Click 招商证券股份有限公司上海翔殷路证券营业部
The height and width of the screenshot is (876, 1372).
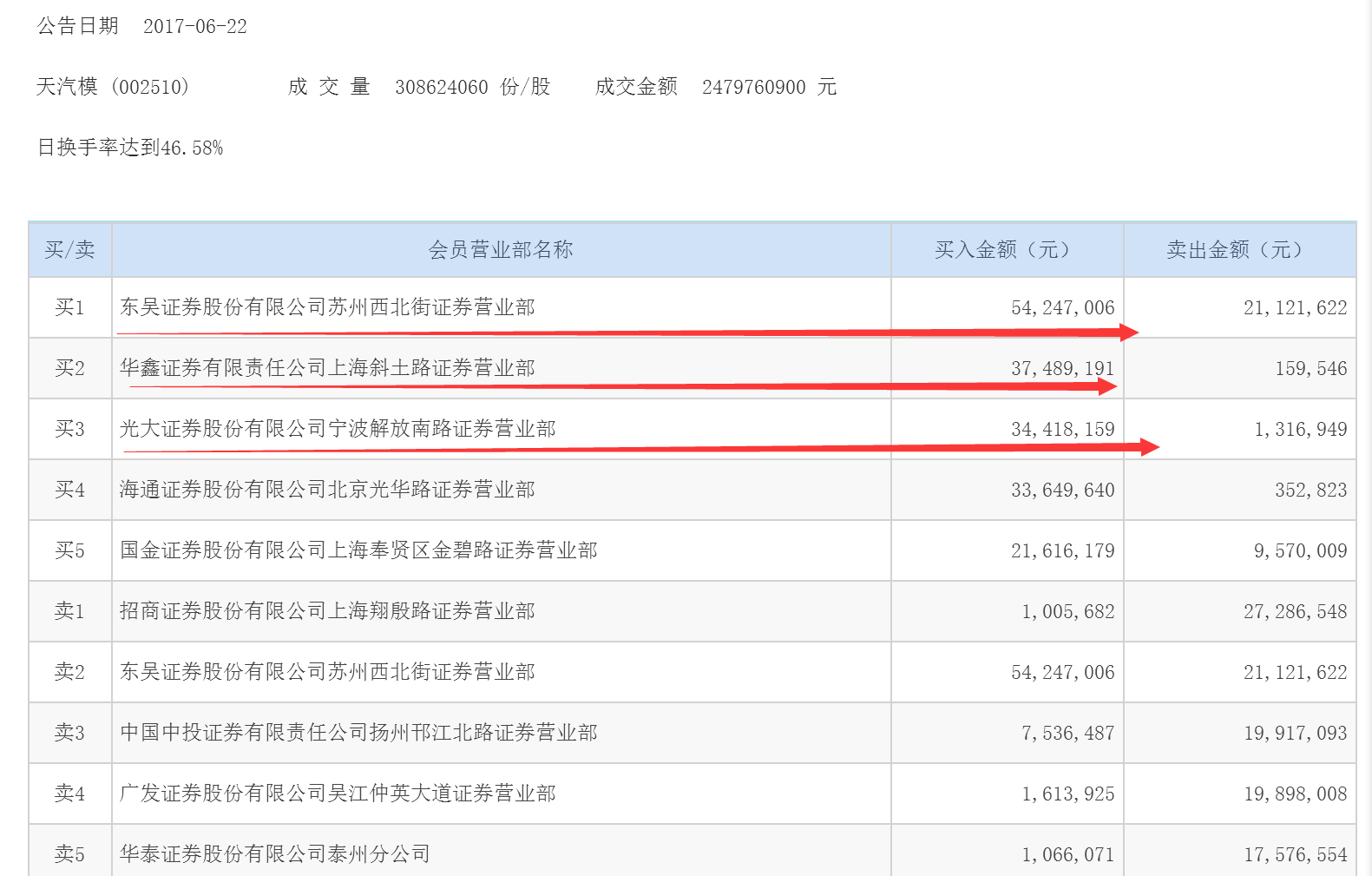pyautogui.click(x=327, y=611)
